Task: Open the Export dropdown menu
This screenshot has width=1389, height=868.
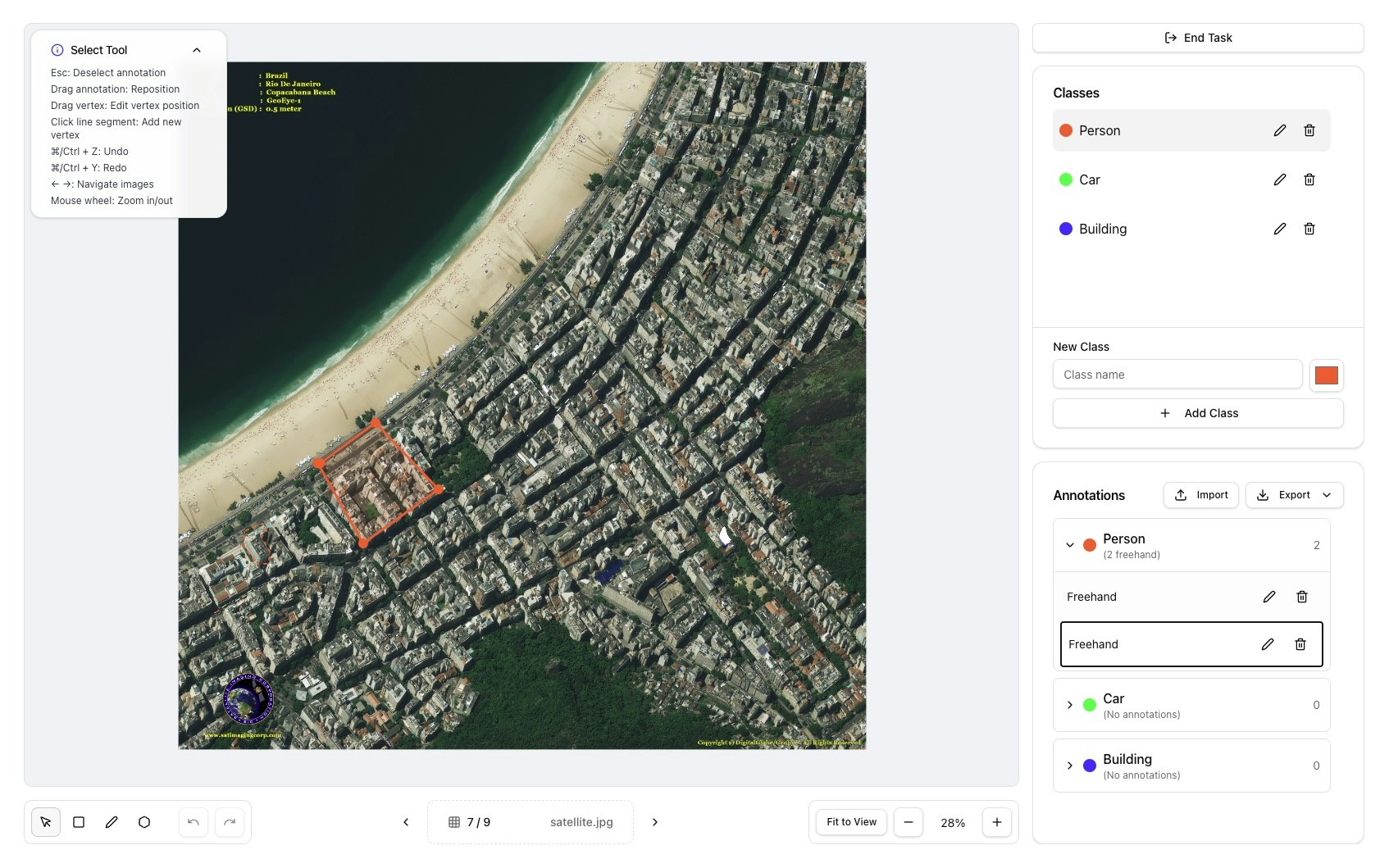Action: pos(1295,495)
